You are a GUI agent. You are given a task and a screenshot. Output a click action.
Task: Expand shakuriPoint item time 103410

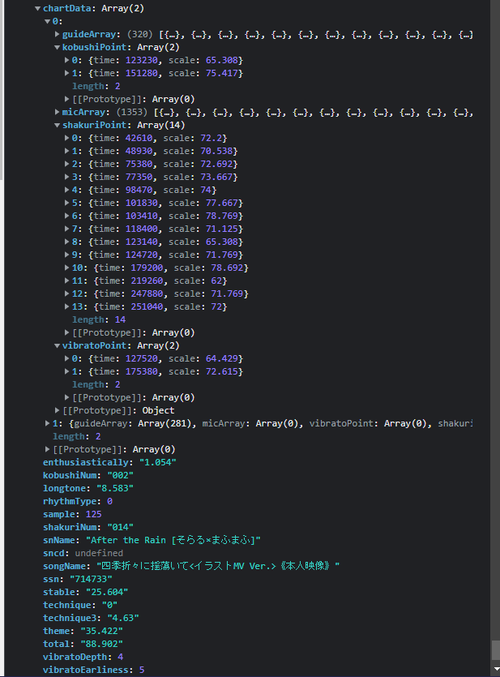67,215
